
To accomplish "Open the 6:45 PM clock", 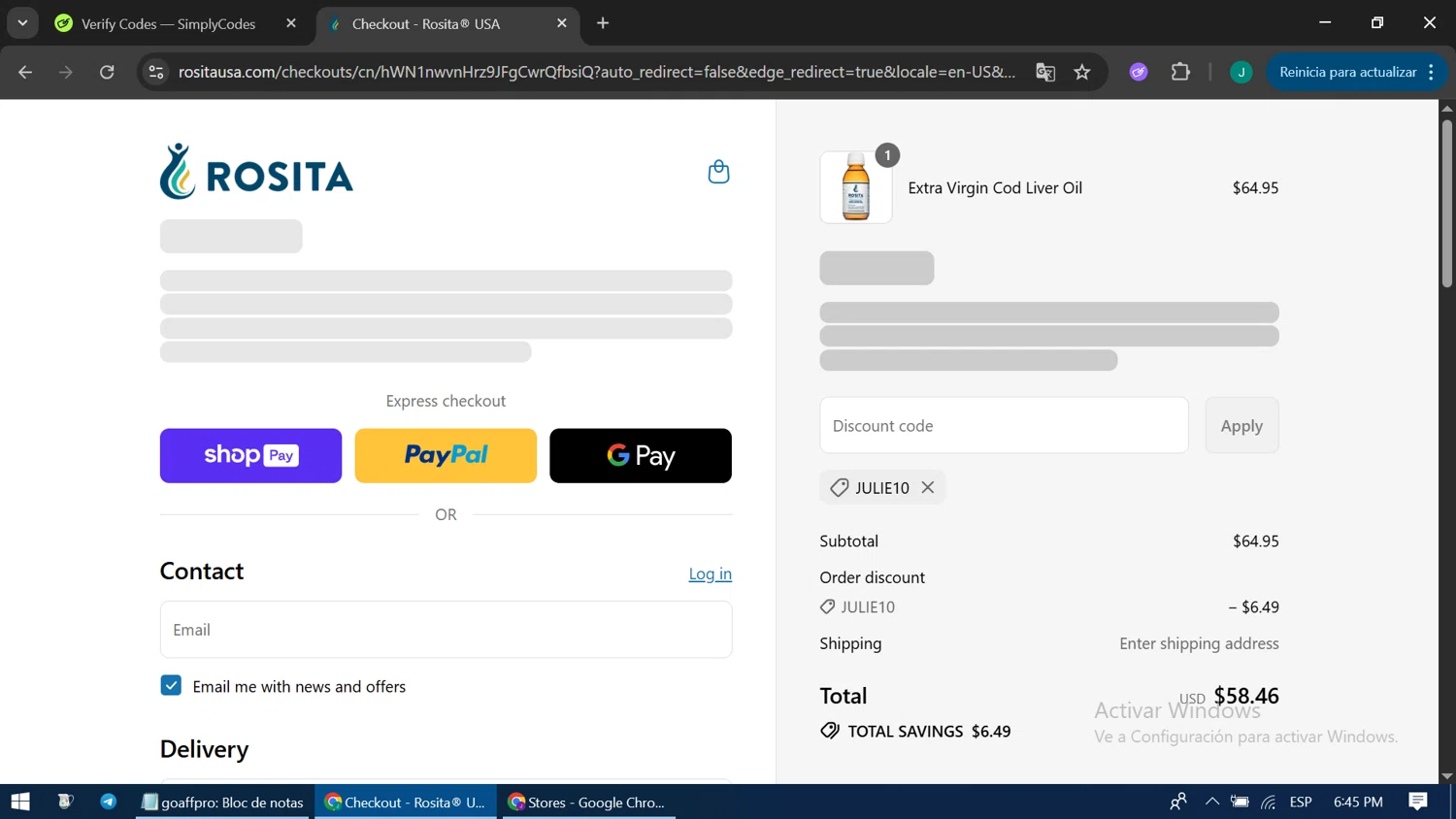I will [1358, 802].
